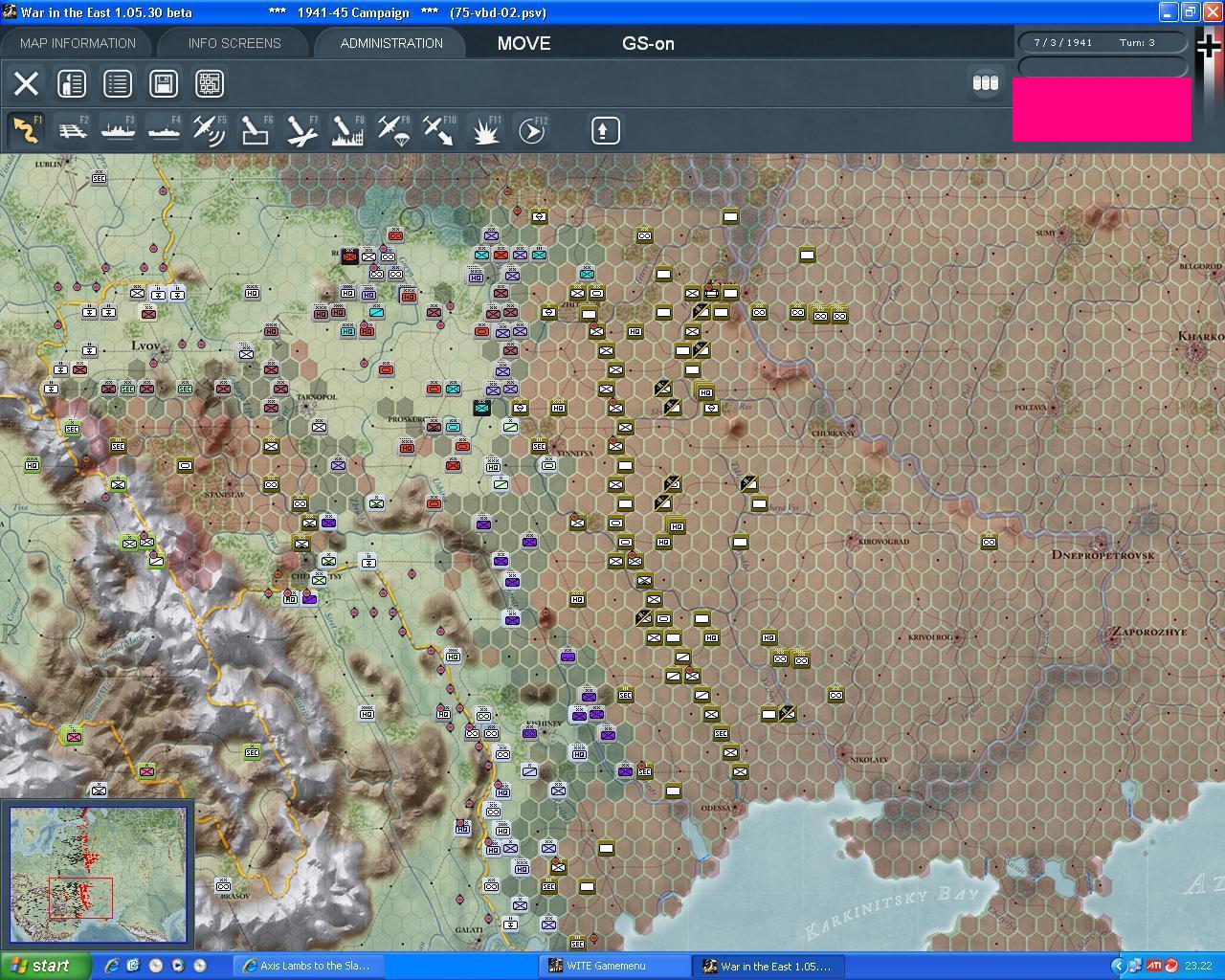
Task: Switch to the ADMINISTRATION tab
Action: pos(391,43)
